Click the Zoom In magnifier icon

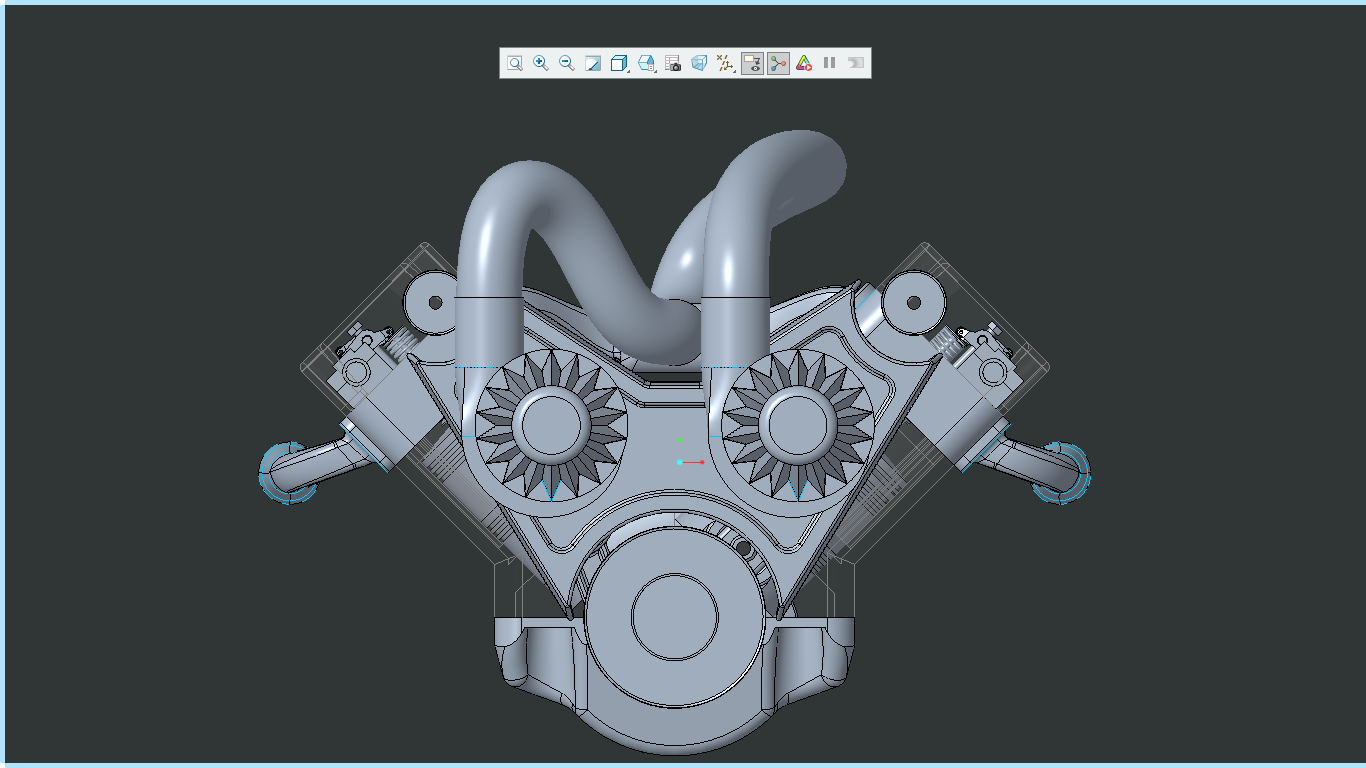539,62
